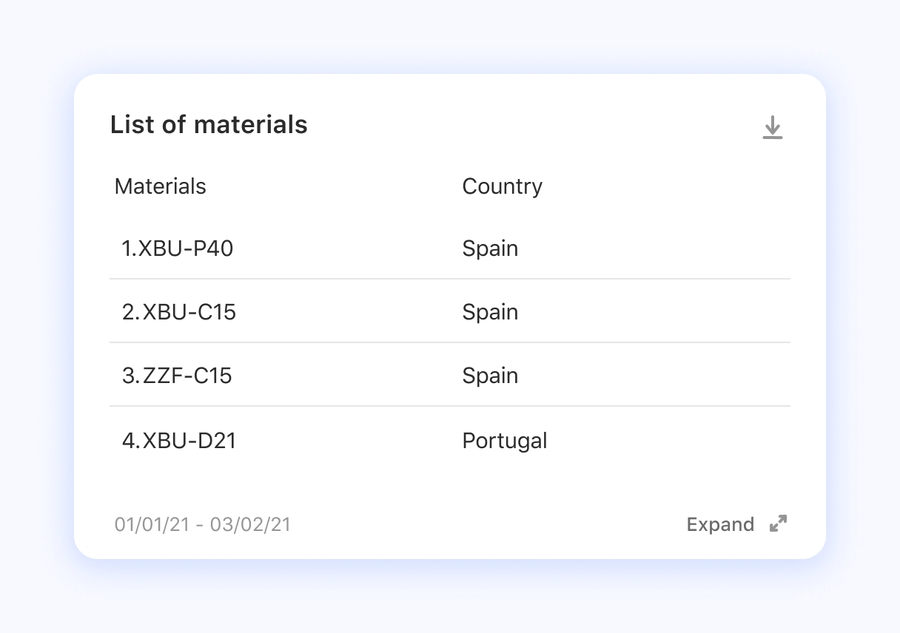Select material 1.XBU-P40
Image resolution: width=900 pixels, height=633 pixels.
[x=177, y=248]
